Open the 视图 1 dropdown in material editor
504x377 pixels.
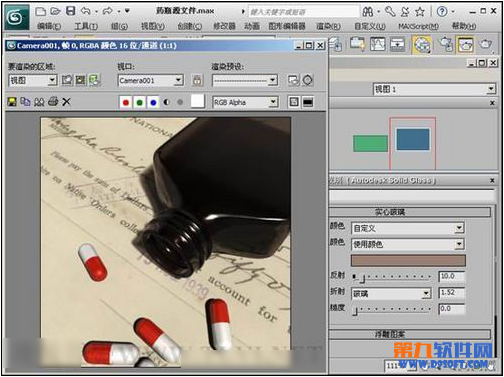[434, 89]
